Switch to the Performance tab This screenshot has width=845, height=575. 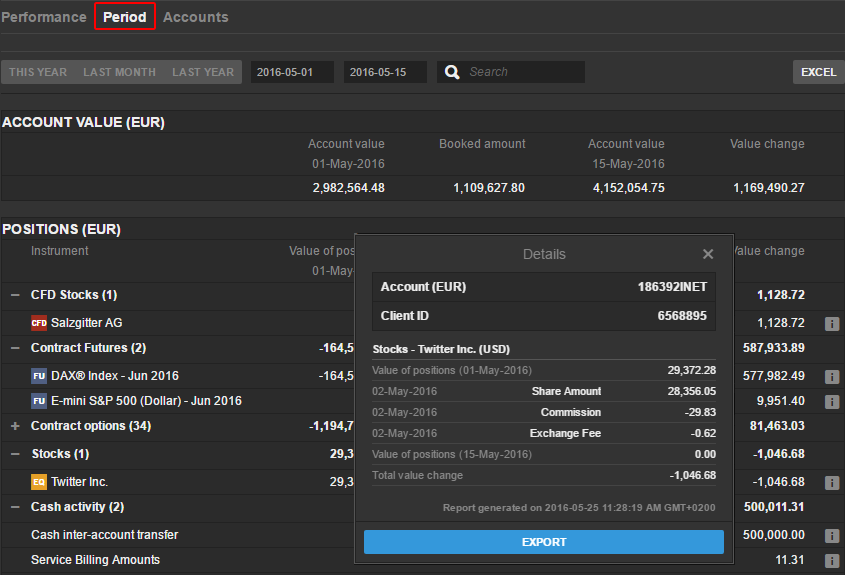coord(44,17)
